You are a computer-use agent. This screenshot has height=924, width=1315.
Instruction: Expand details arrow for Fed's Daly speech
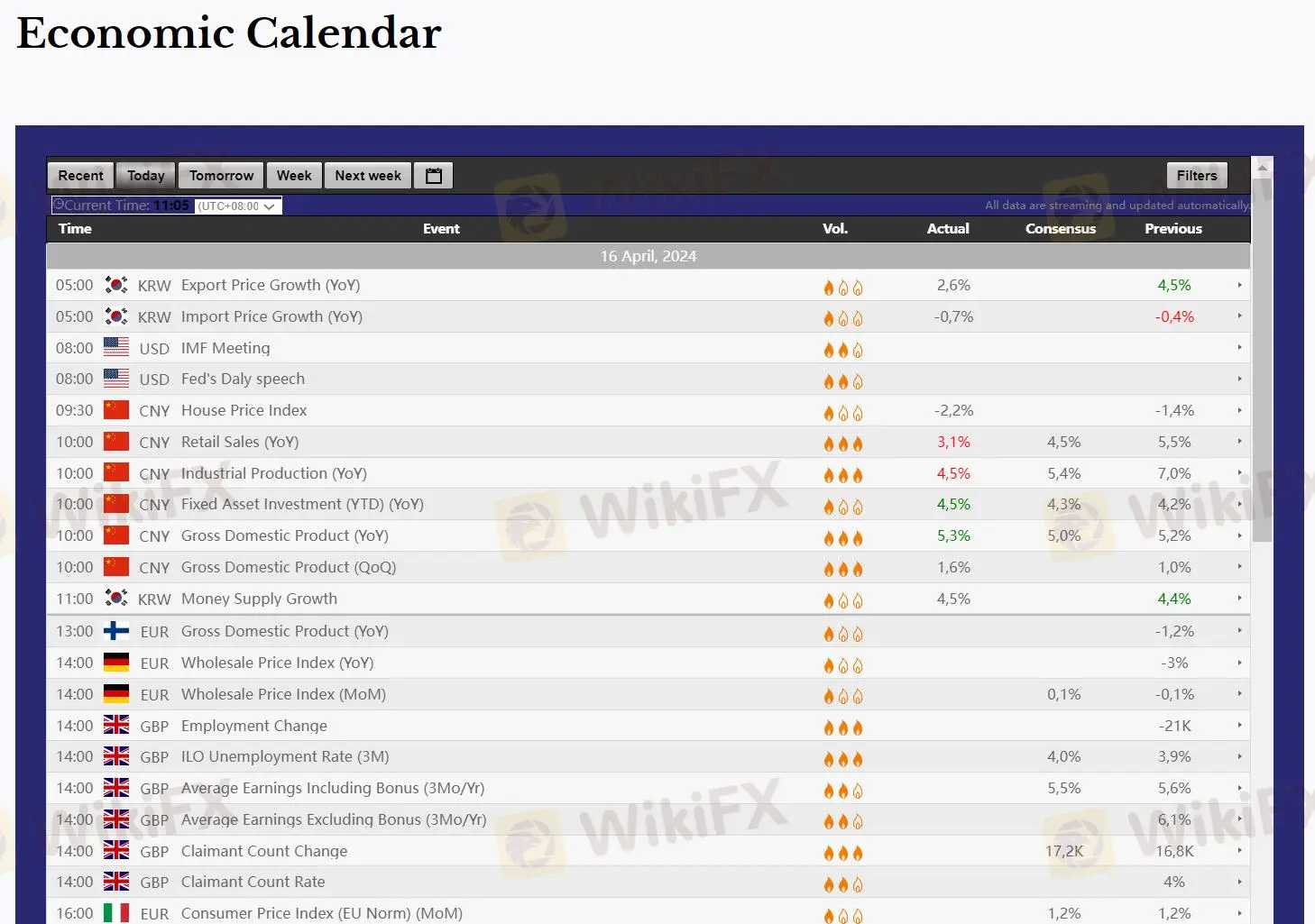click(1239, 380)
